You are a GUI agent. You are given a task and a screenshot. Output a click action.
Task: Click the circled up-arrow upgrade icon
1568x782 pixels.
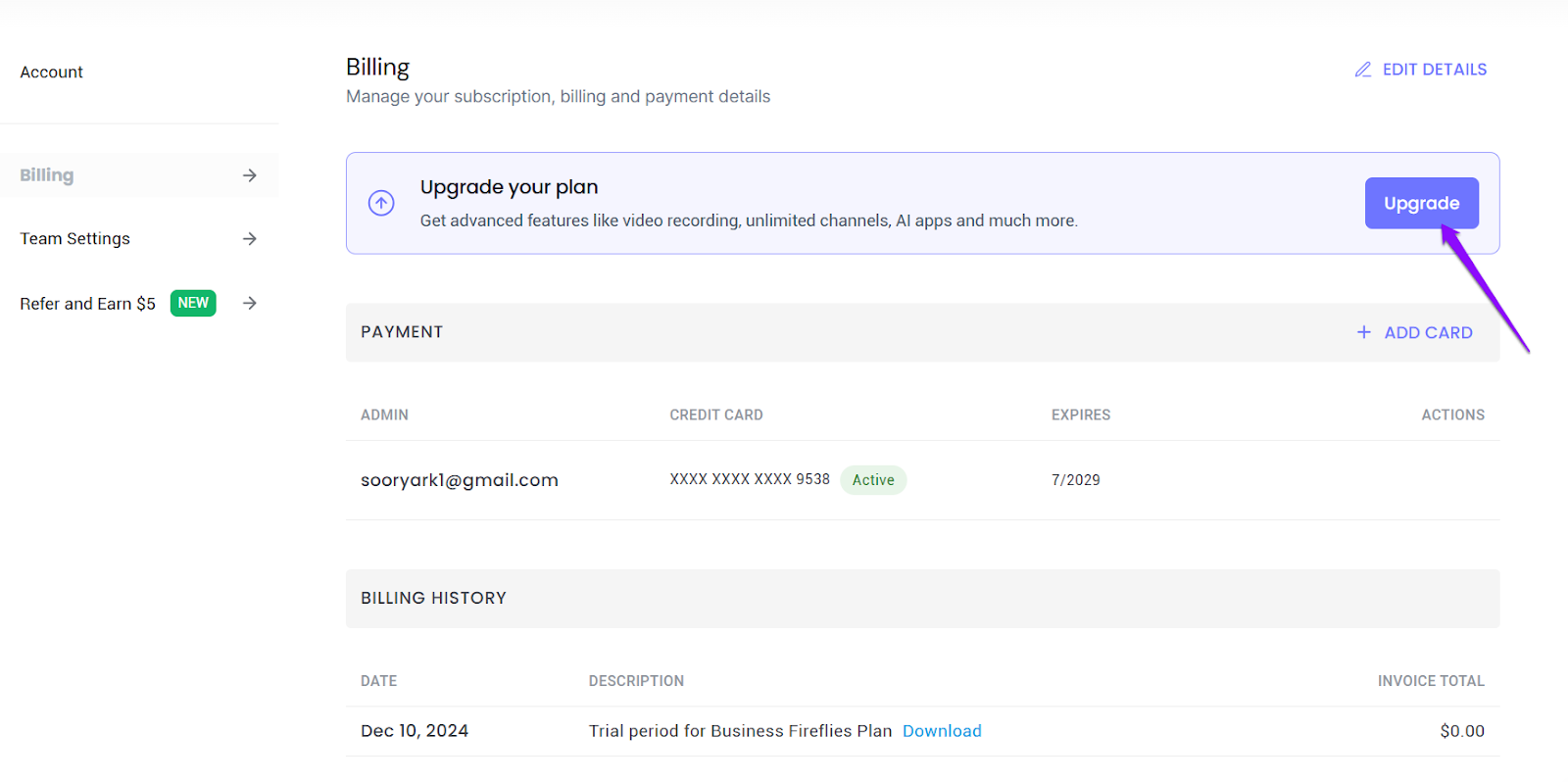(x=381, y=203)
